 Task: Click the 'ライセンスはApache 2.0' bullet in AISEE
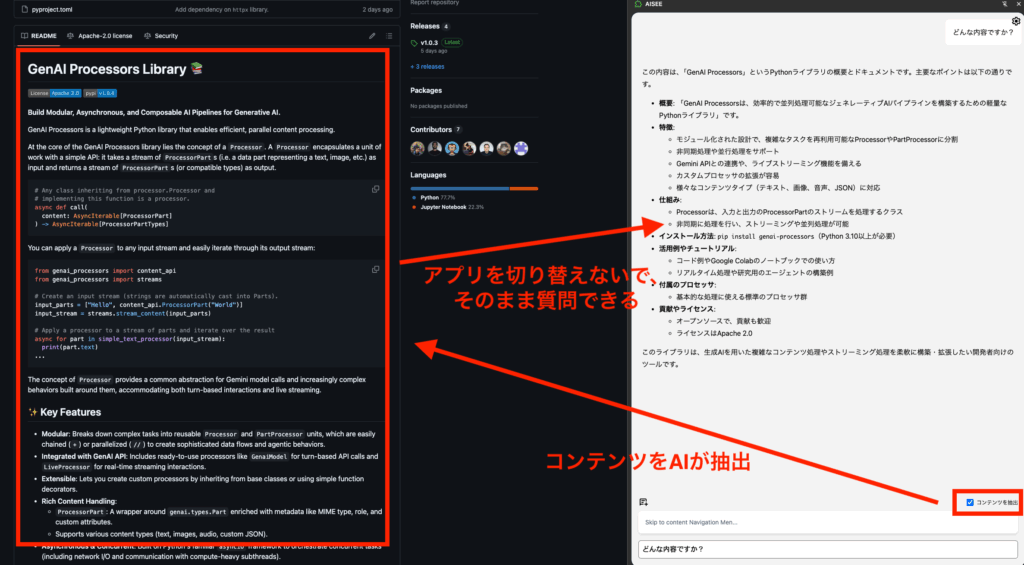[x=714, y=333]
